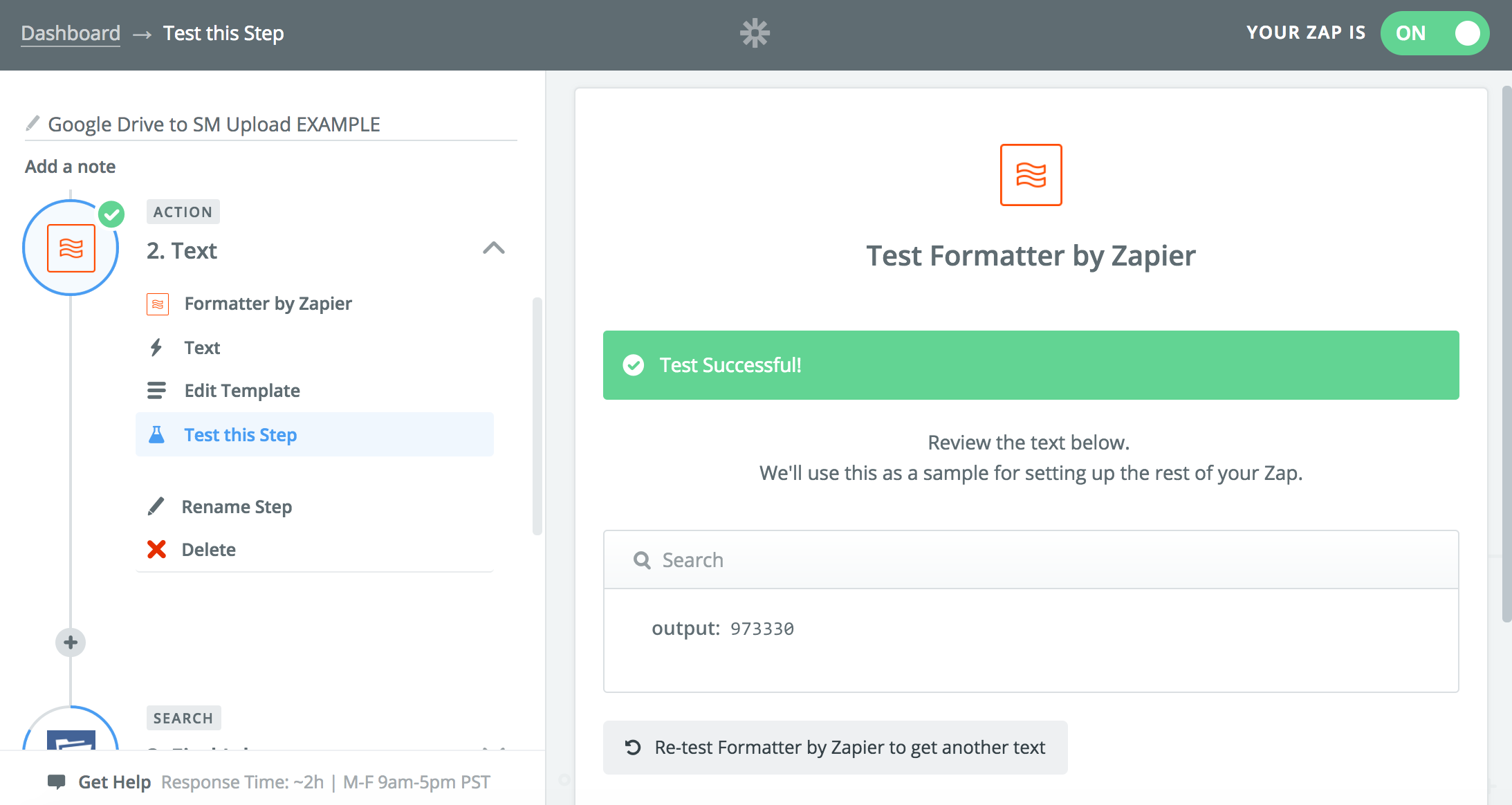Toggle the zap ON switch off
The height and width of the screenshot is (805, 1512).
tap(1435, 33)
